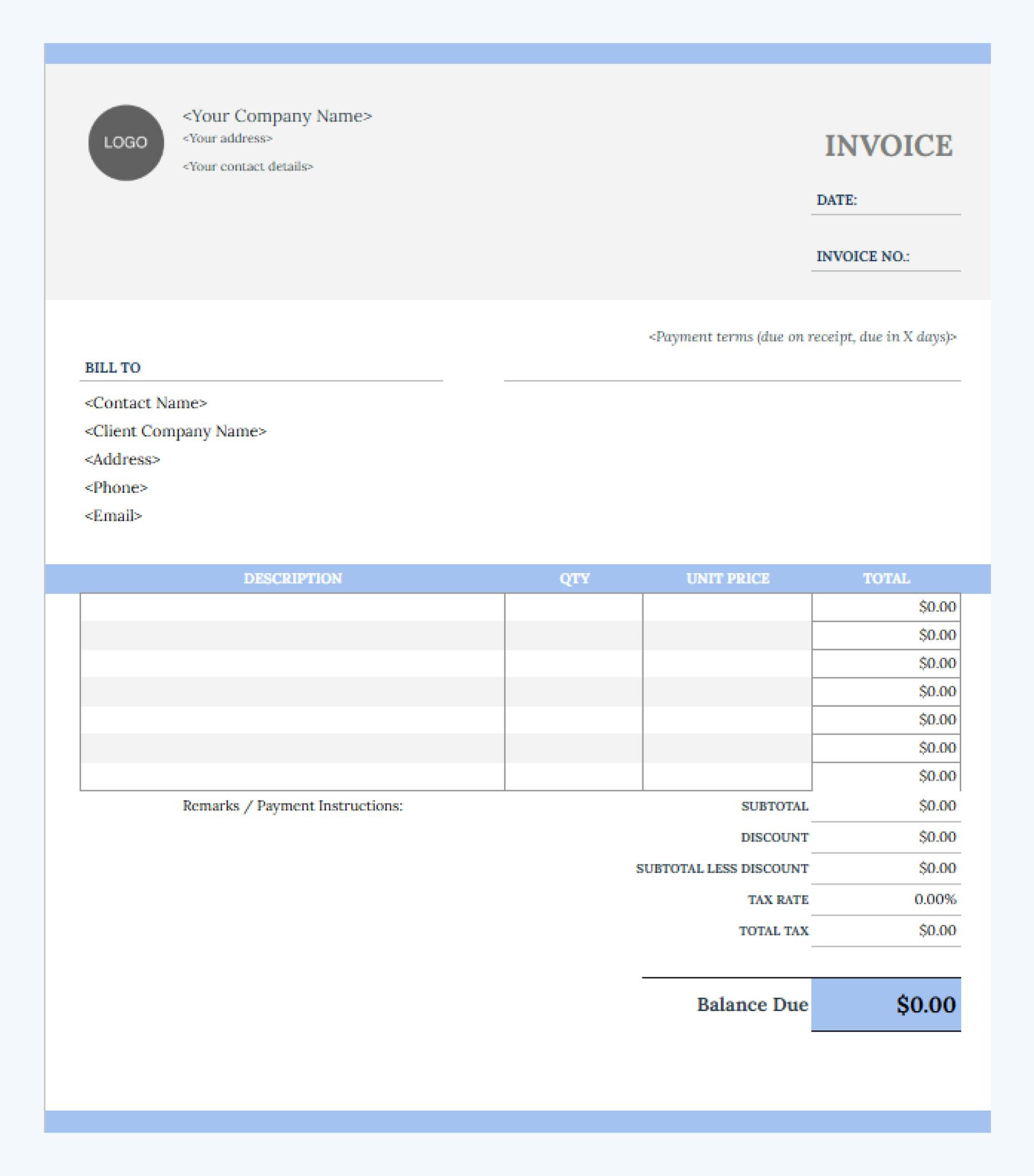The width and height of the screenshot is (1034, 1176).
Task: Select the <Email> placeholder
Action: [x=113, y=516]
